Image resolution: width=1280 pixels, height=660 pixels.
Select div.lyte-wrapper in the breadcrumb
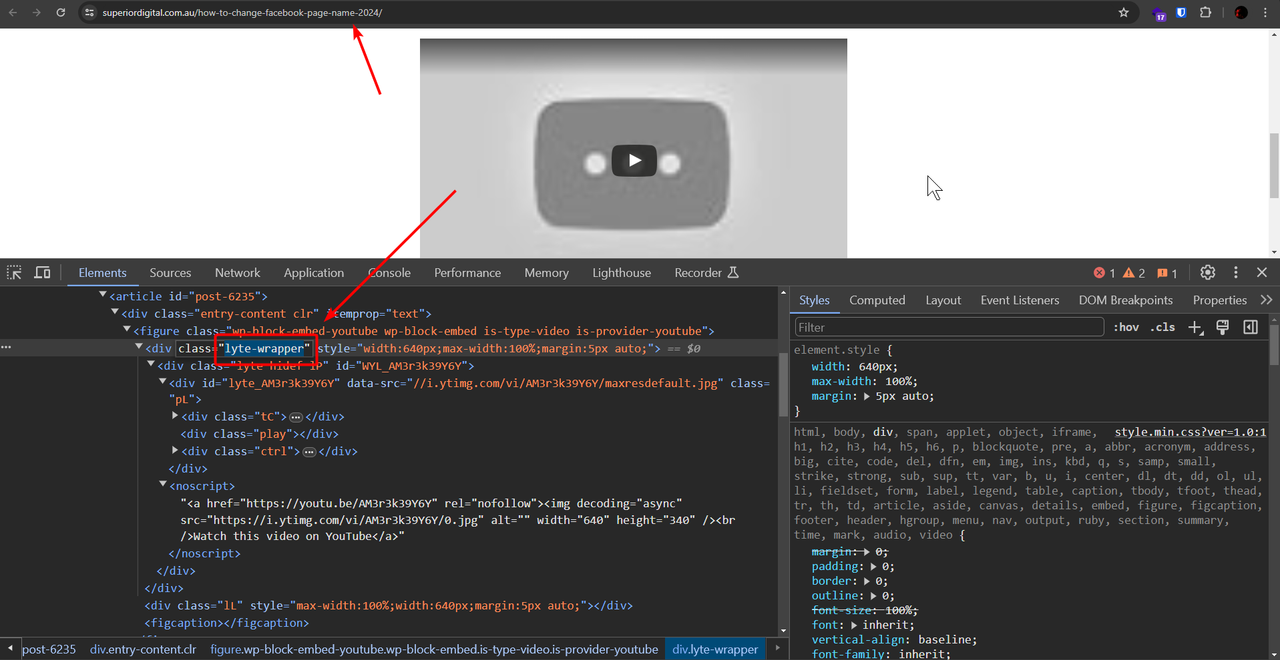click(715, 649)
